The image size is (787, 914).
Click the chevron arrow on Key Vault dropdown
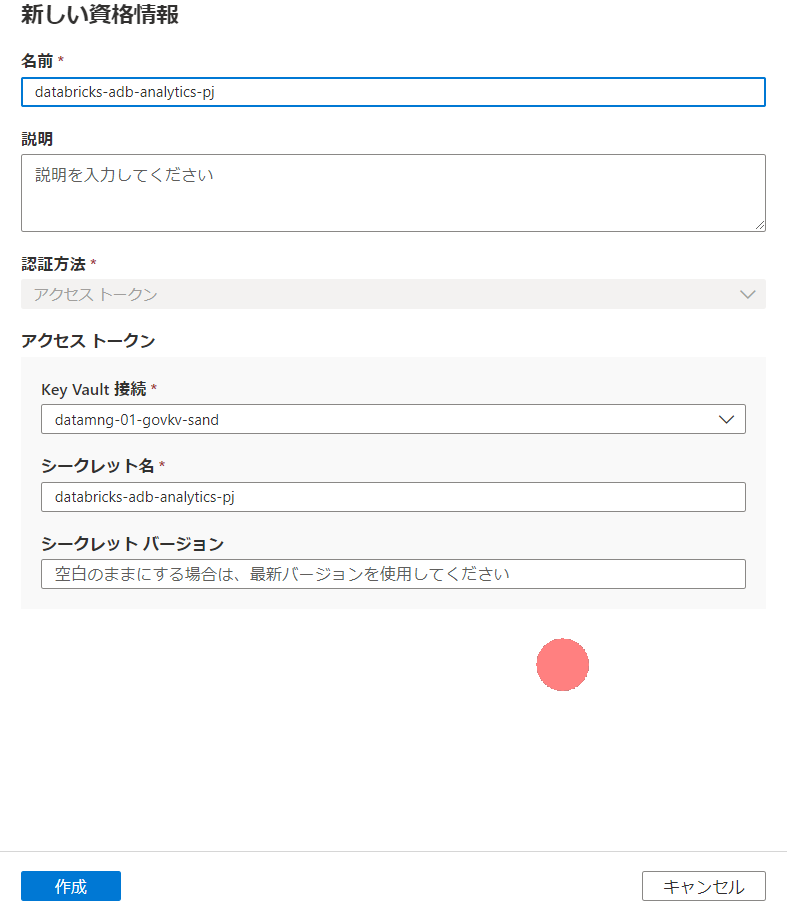(726, 419)
